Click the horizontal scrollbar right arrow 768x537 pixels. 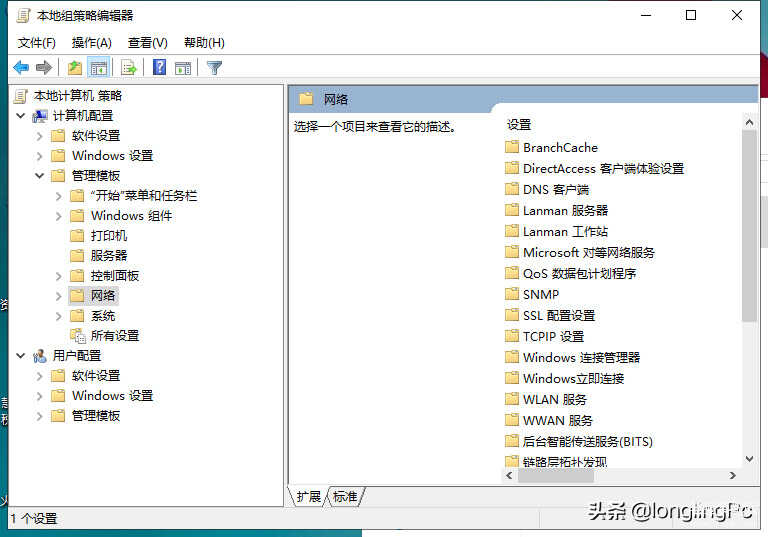[x=732, y=475]
